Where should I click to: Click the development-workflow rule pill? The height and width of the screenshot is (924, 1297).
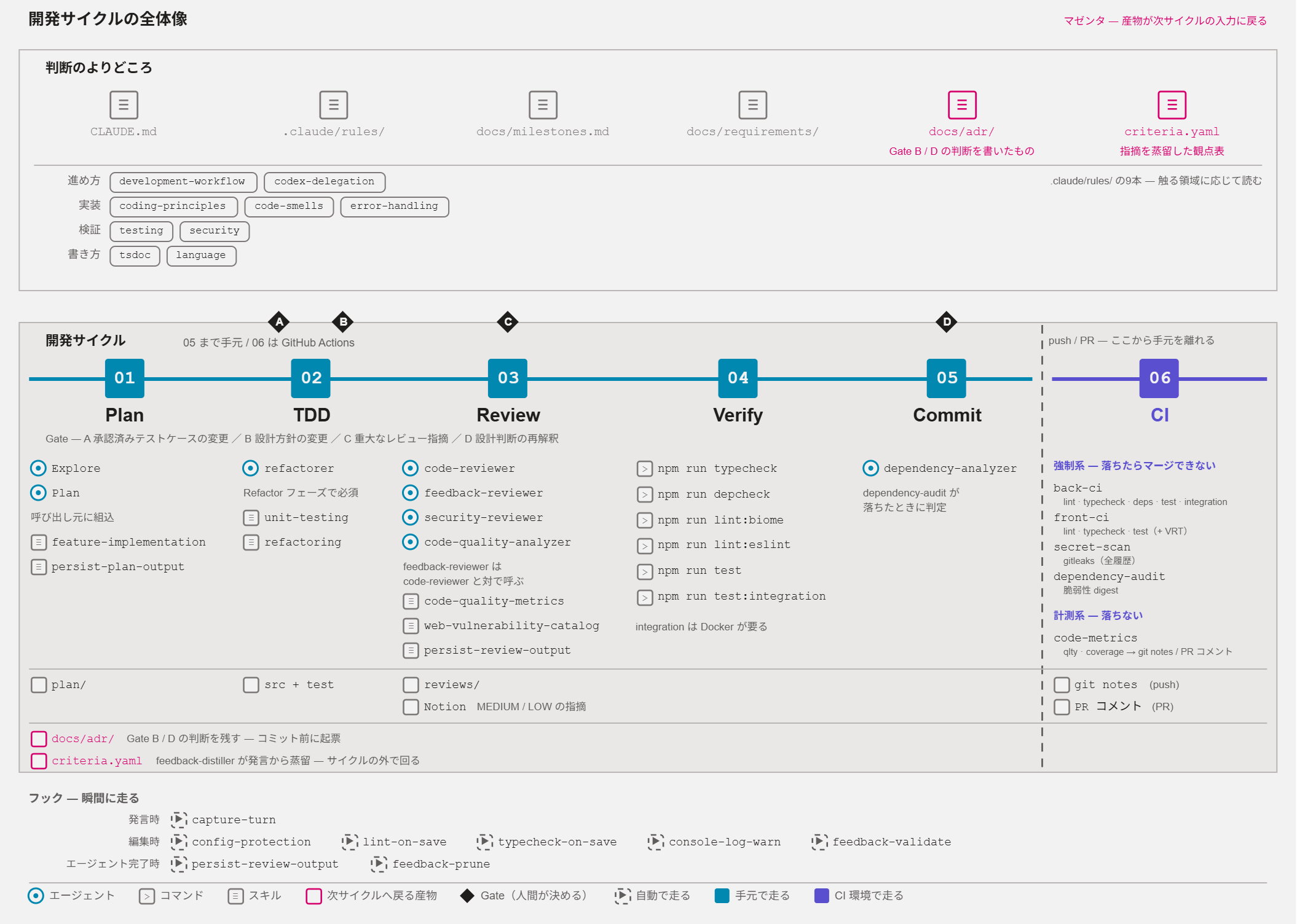point(183,182)
